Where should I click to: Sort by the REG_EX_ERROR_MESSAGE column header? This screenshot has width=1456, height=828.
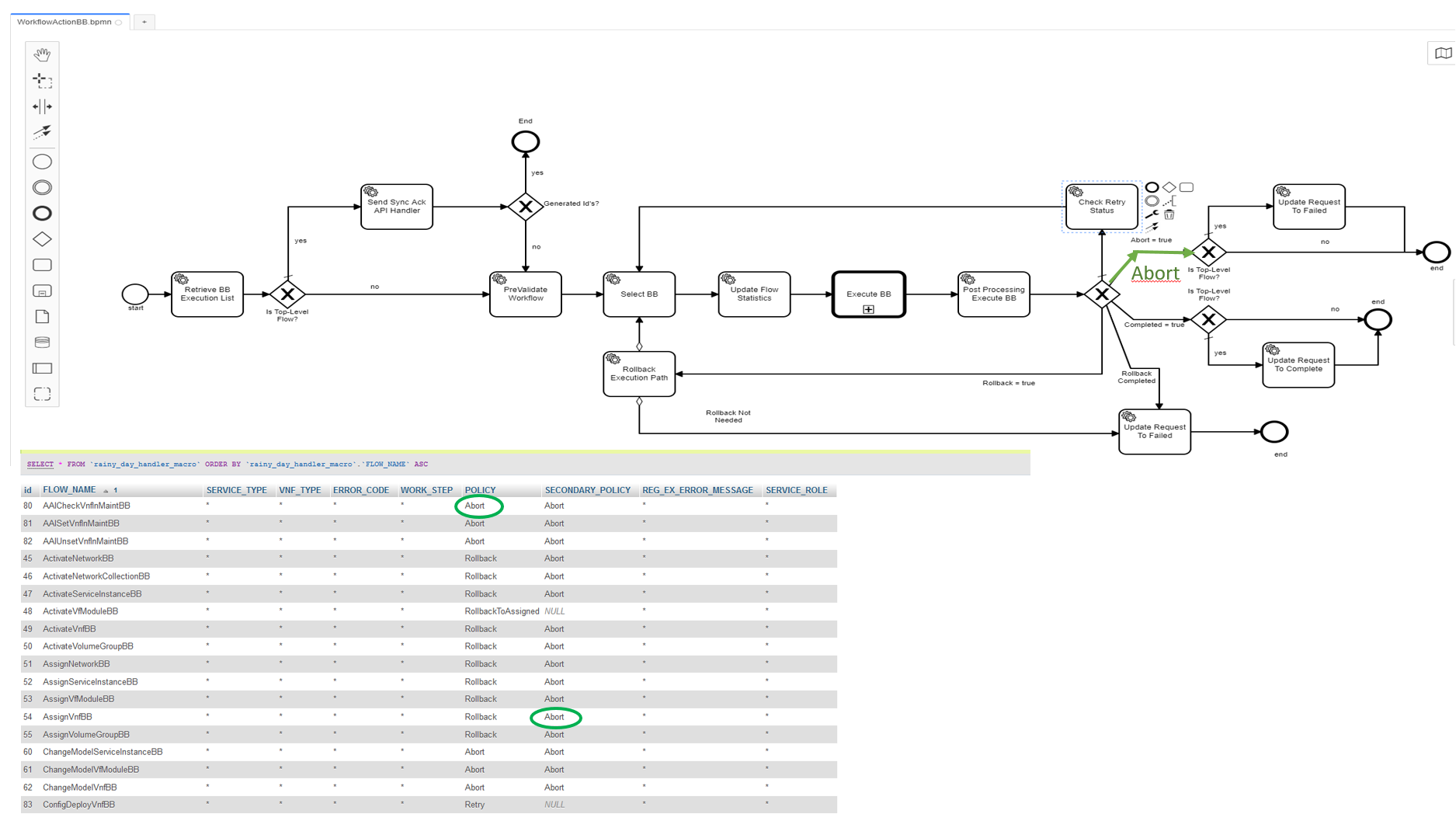click(x=697, y=490)
